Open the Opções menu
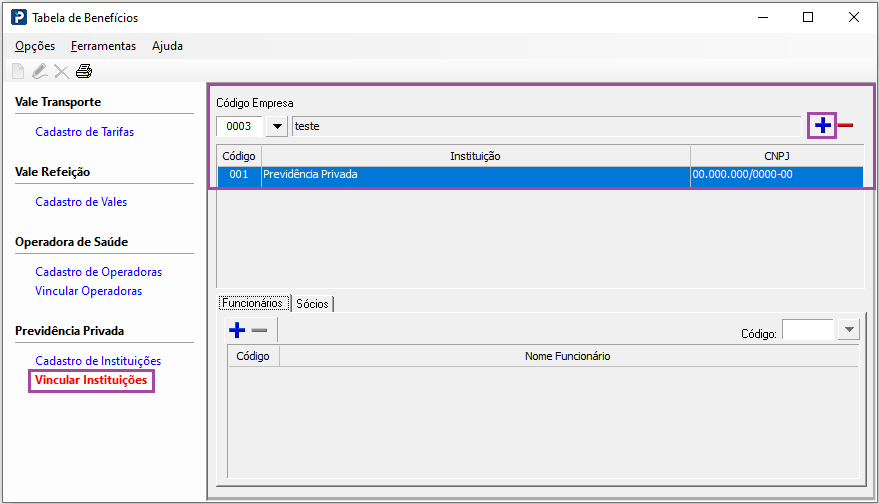 tap(35, 46)
